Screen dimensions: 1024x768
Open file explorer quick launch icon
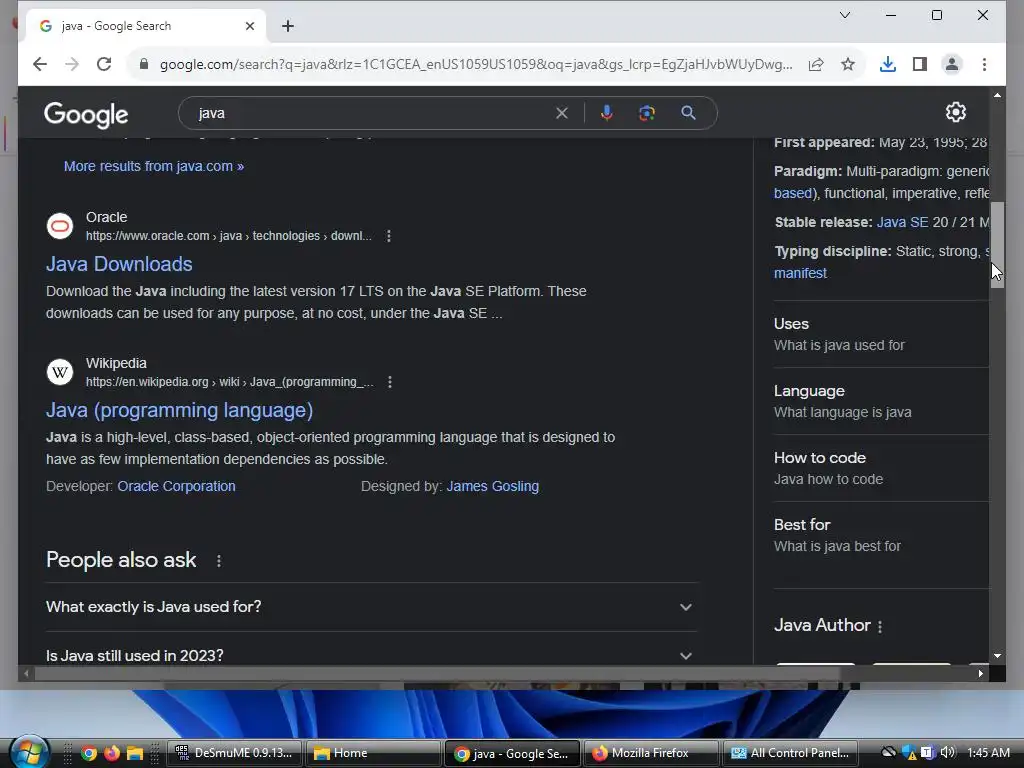coord(135,753)
